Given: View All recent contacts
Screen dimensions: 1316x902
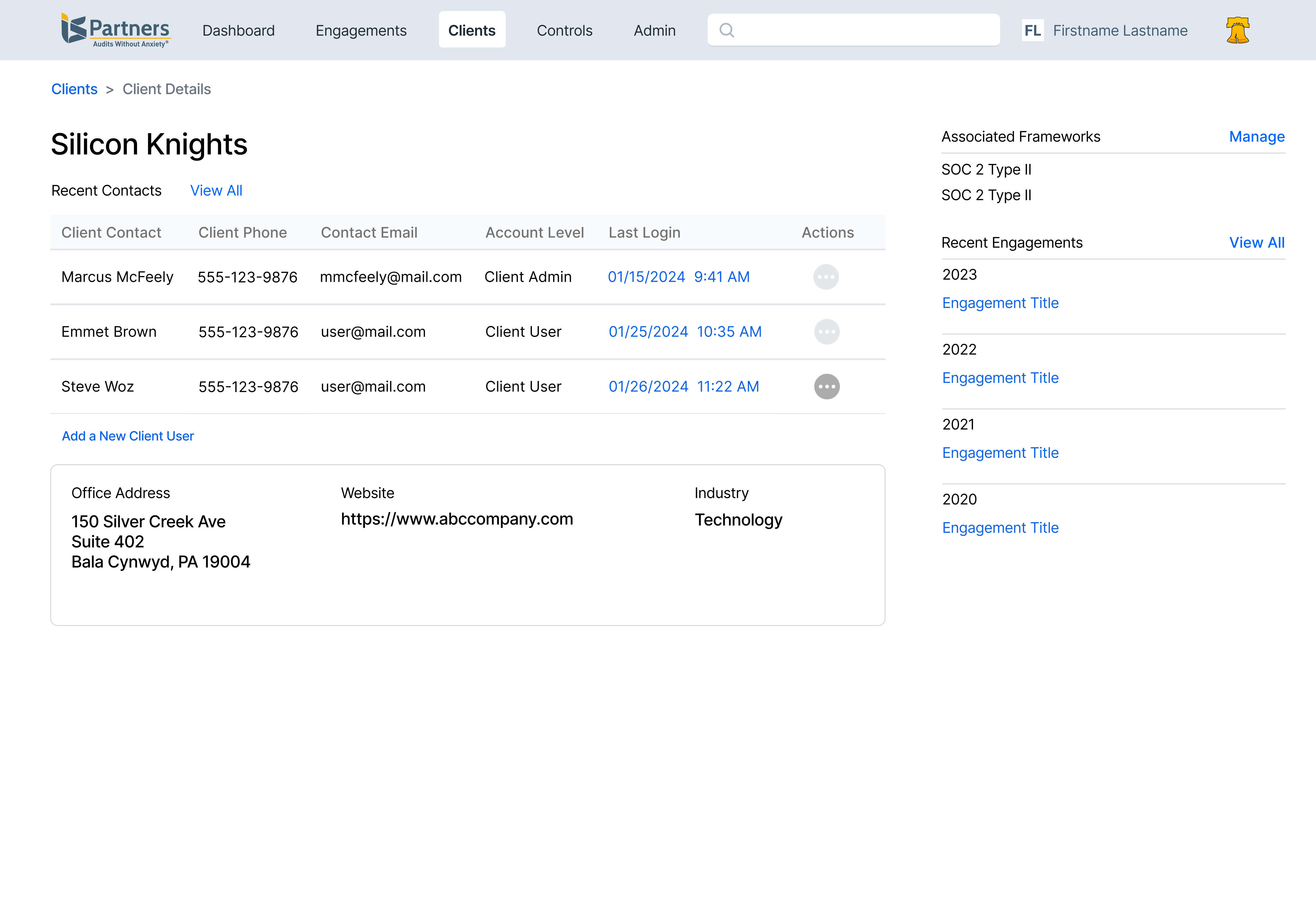Looking at the screenshot, I should tap(216, 191).
